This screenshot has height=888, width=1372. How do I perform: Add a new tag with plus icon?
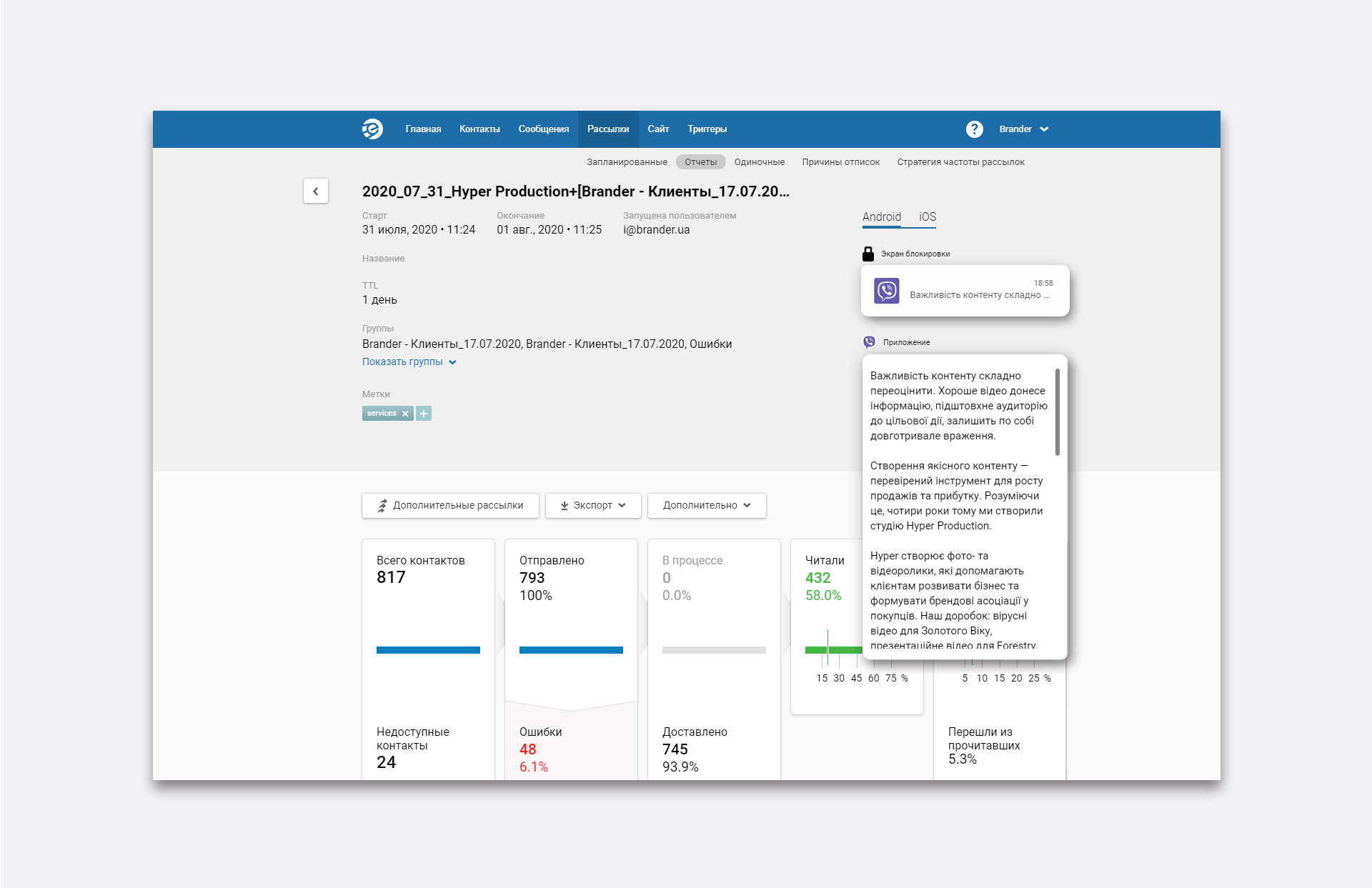[424, 414]
